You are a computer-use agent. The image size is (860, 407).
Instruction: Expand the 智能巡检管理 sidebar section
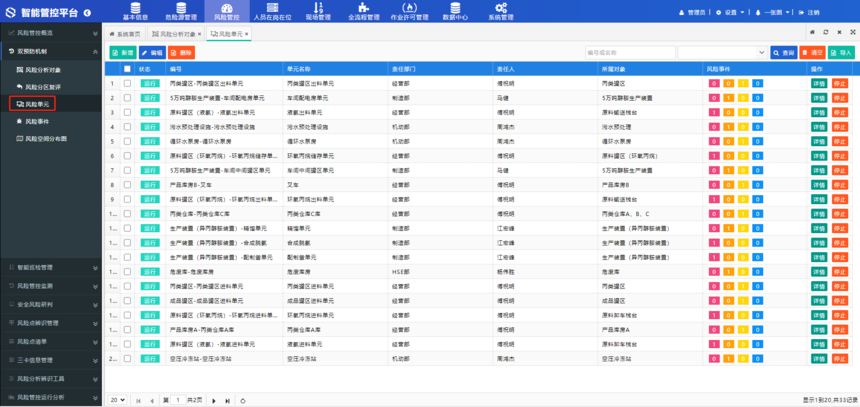tap(50, 267)
